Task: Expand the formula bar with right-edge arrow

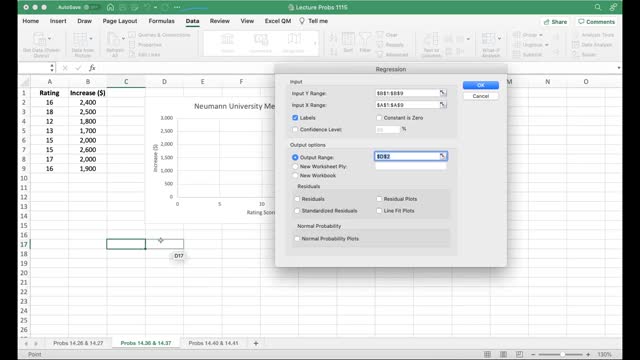Action: click(619, 68)
